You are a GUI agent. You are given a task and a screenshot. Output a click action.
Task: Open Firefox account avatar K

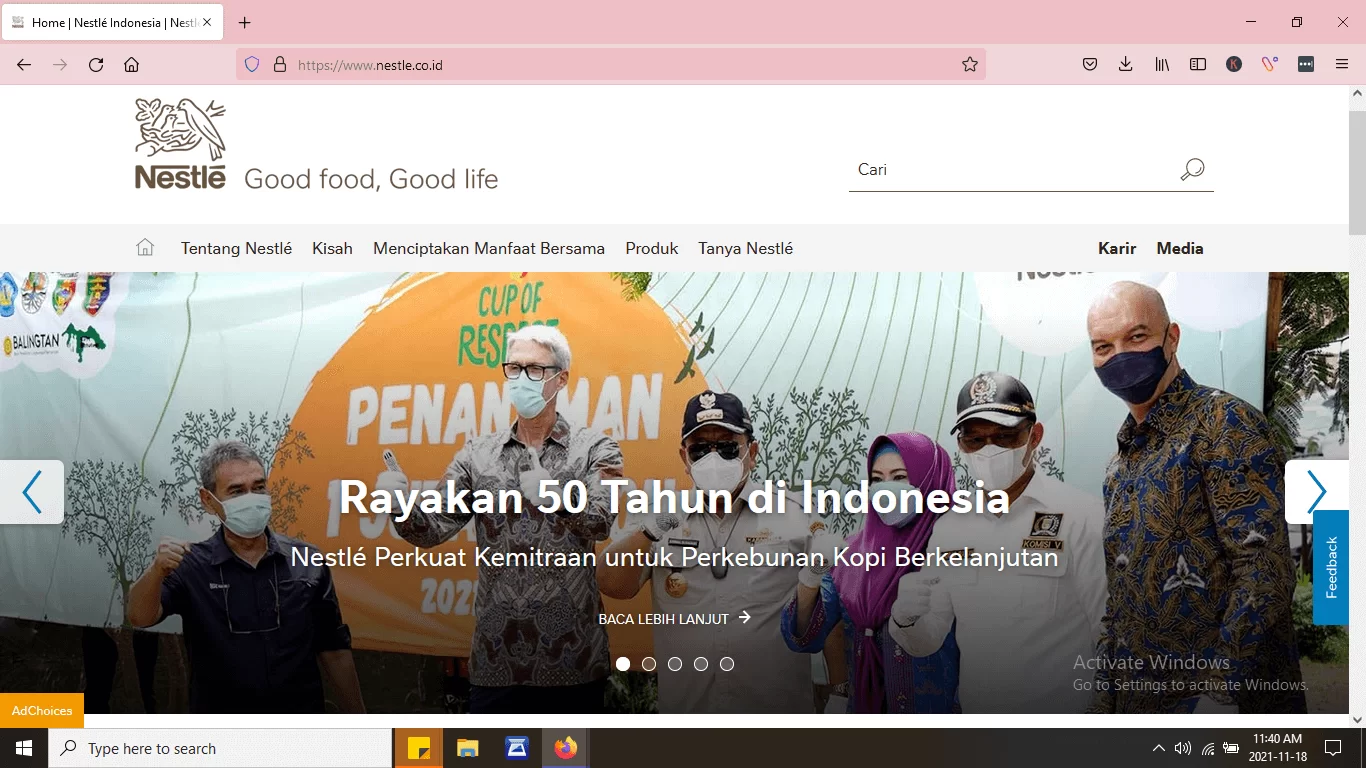[x=1234, y=64]
